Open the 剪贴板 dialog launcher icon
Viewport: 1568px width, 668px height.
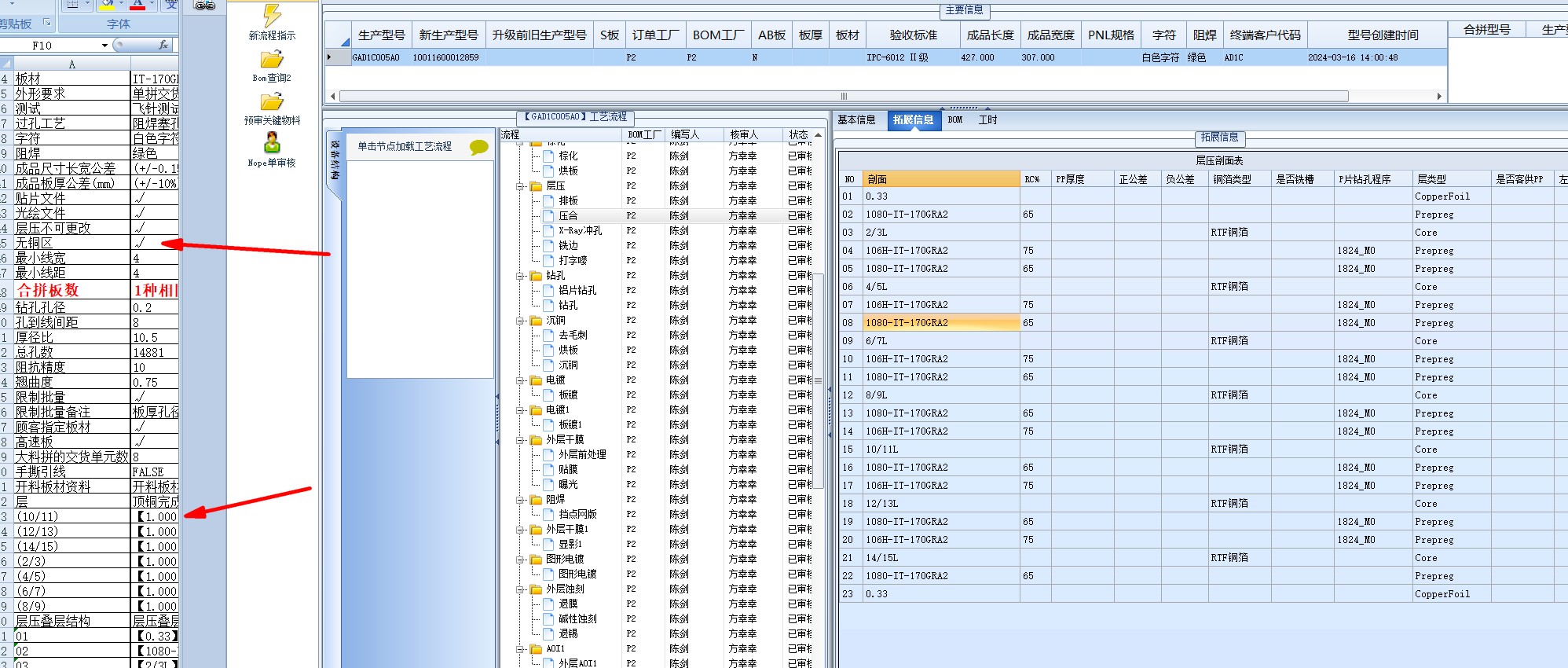[46, 23]
